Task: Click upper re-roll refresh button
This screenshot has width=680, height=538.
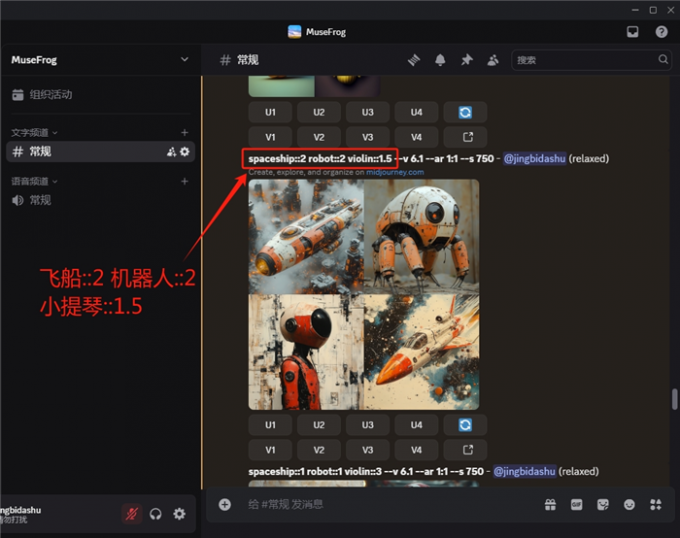Action: [x=465, y=112]
